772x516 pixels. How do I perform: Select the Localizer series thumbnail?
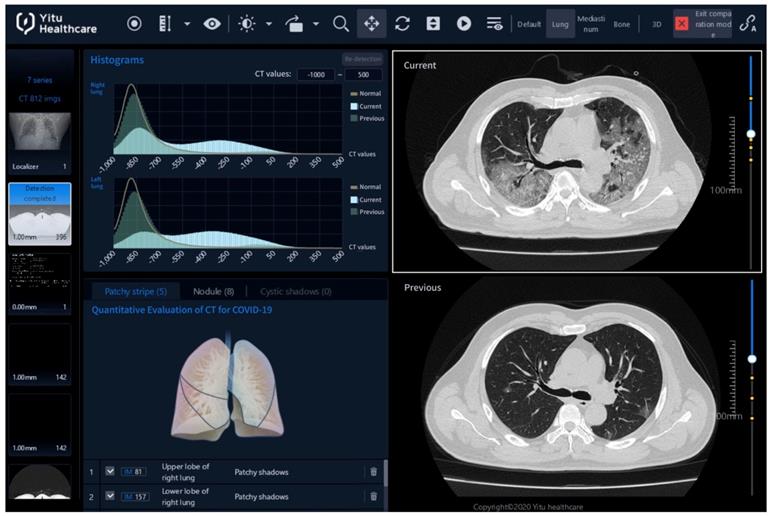(x=40, y=136)
